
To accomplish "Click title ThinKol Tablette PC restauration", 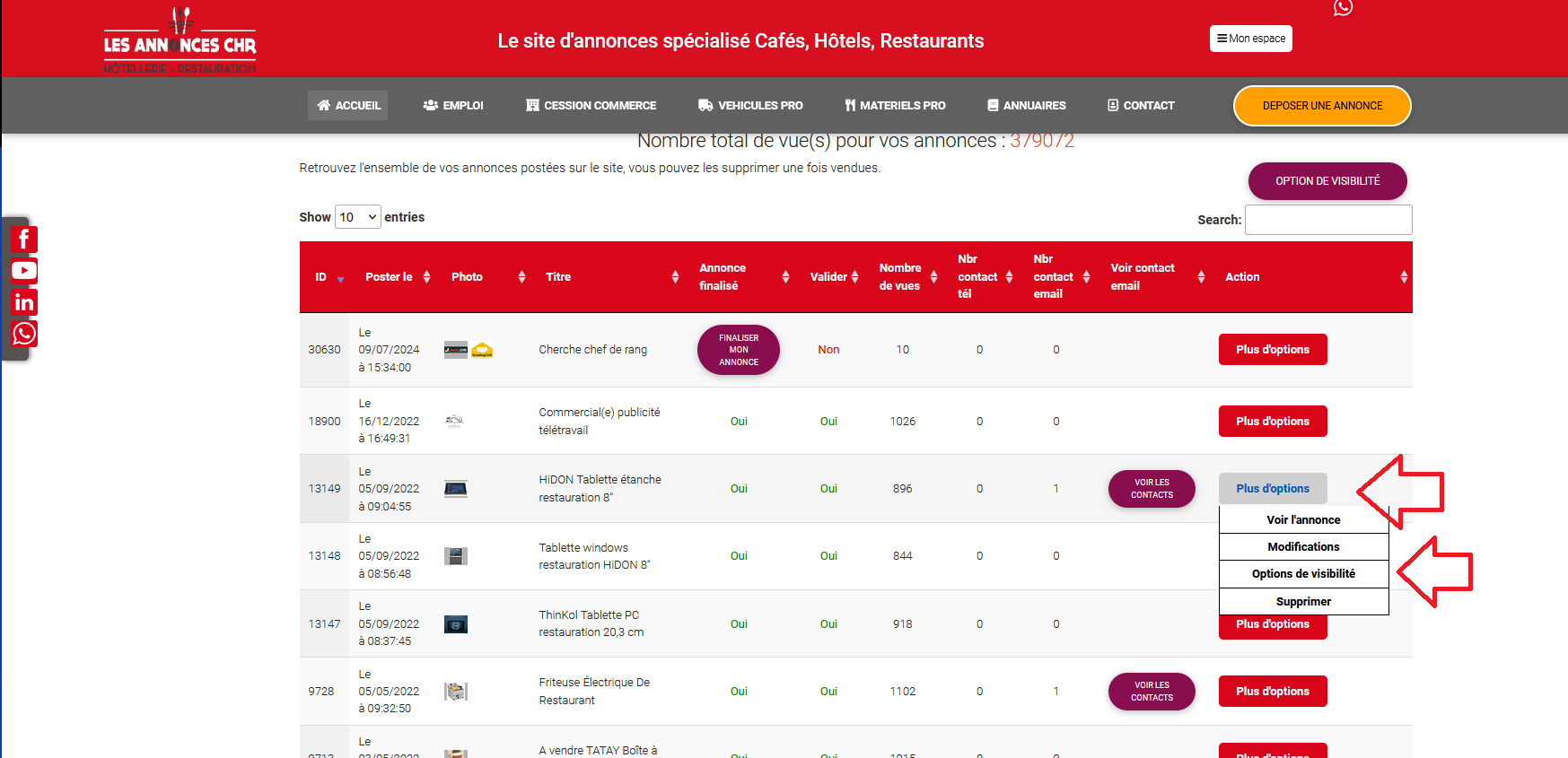I will (x=591, y=623).
